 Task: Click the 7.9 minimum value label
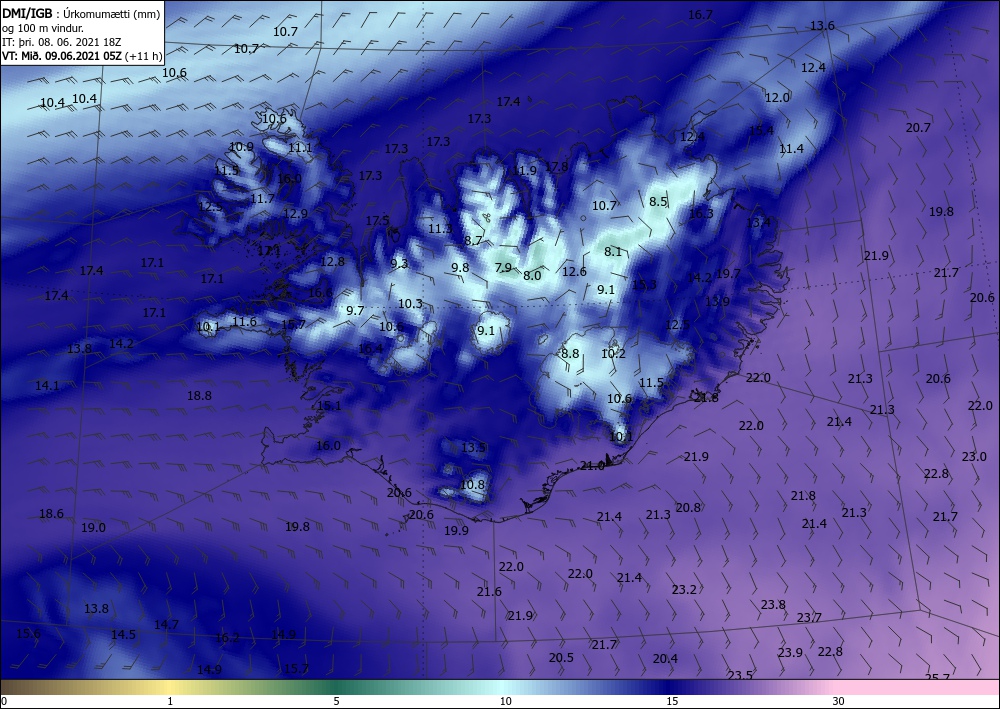point(503,268)
